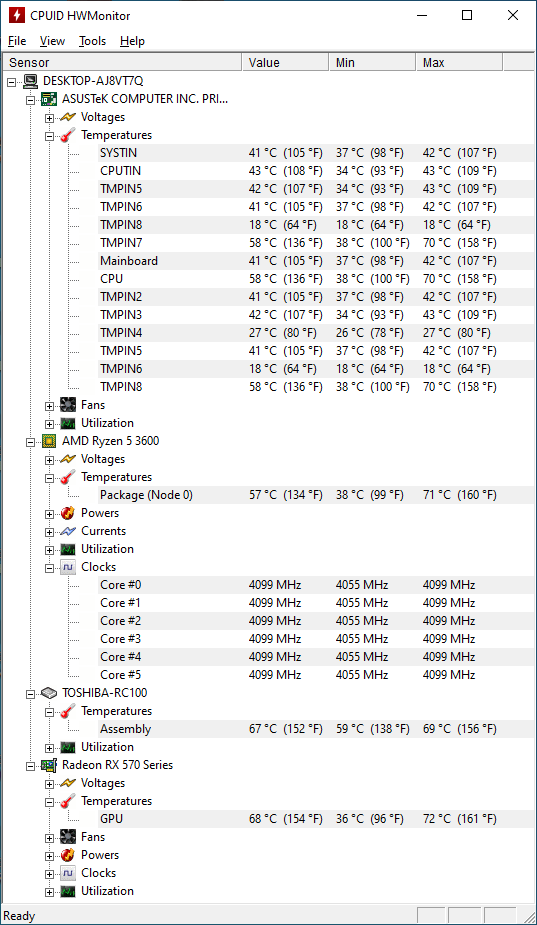This screenshot has height=925, width=537.
Task: Click the TOSHIBA-RC100 drive icon
Action: [49, 693]
